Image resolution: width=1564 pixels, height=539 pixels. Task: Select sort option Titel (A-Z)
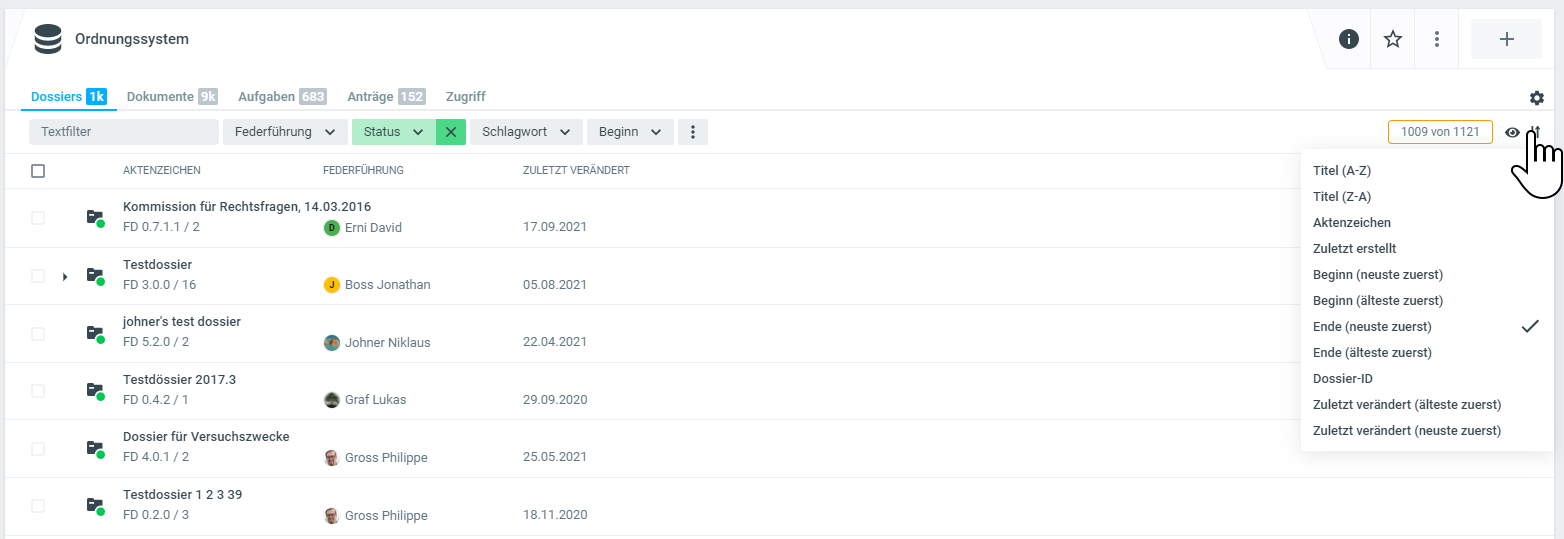coord(1342,171)
